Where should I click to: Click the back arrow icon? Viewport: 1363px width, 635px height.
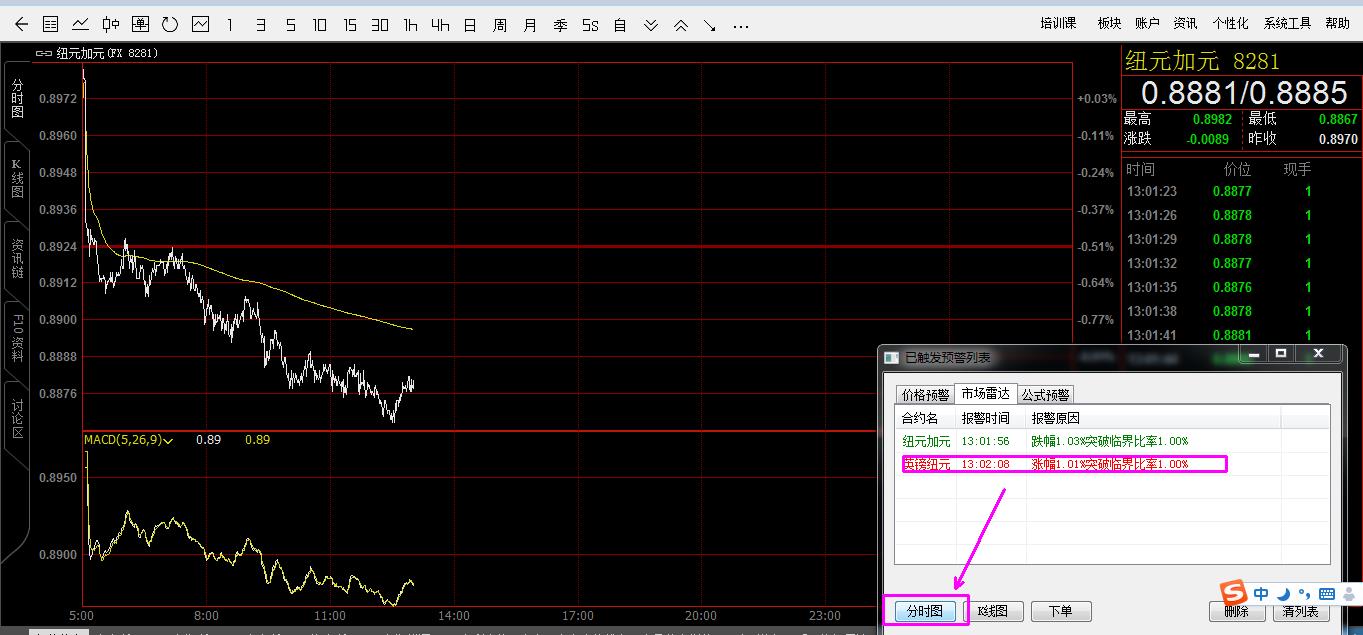21,24
